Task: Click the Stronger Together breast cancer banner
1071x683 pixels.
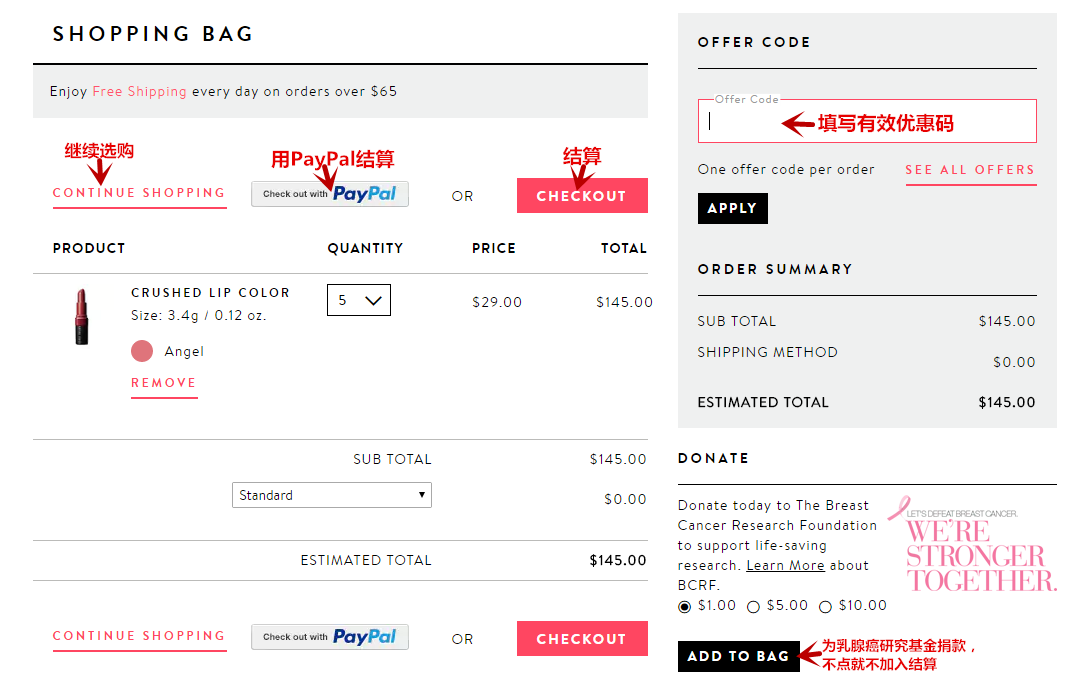Action: coord(973,544)
